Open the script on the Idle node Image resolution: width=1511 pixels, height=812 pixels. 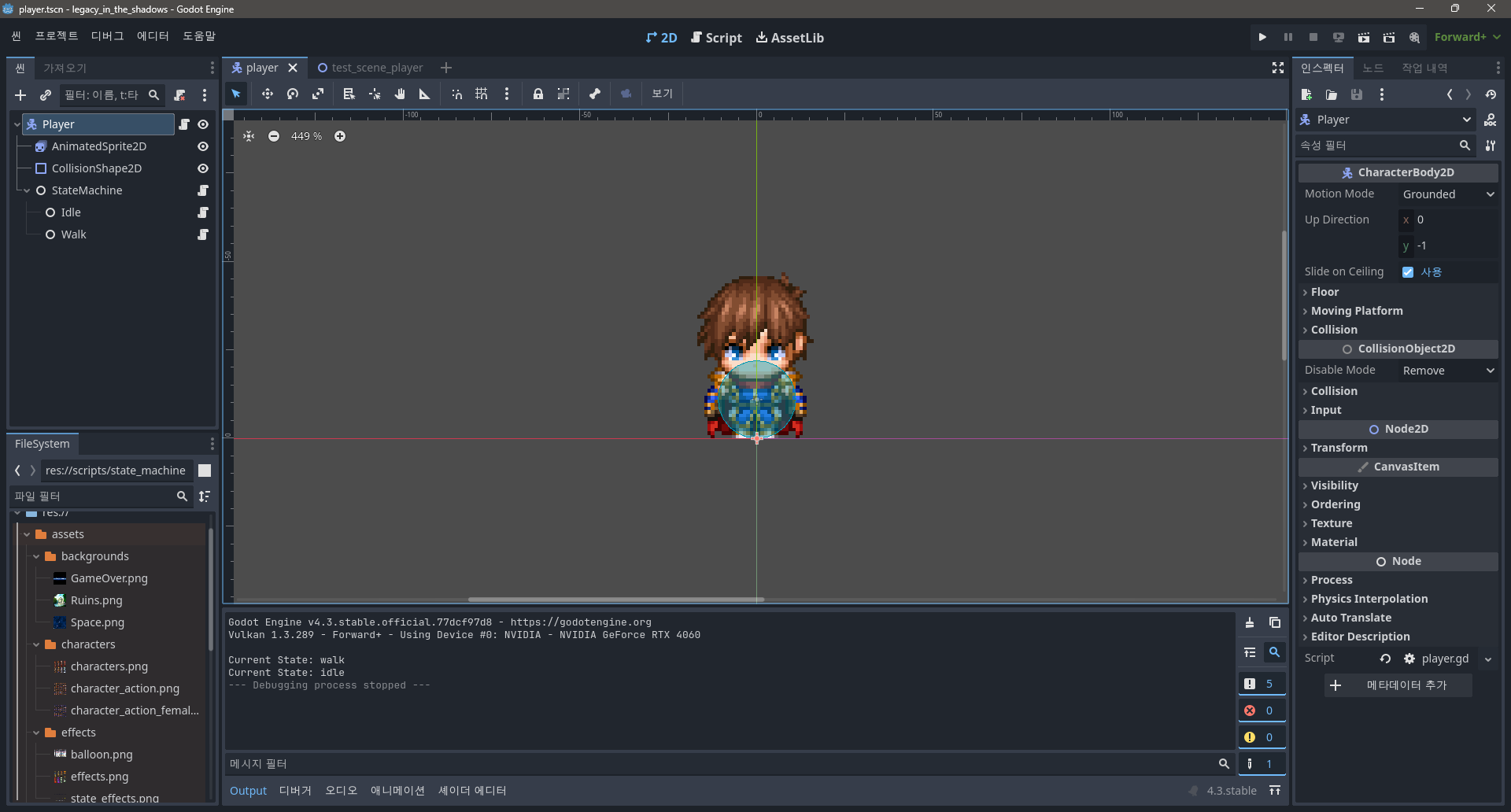(x=203, y=212)
